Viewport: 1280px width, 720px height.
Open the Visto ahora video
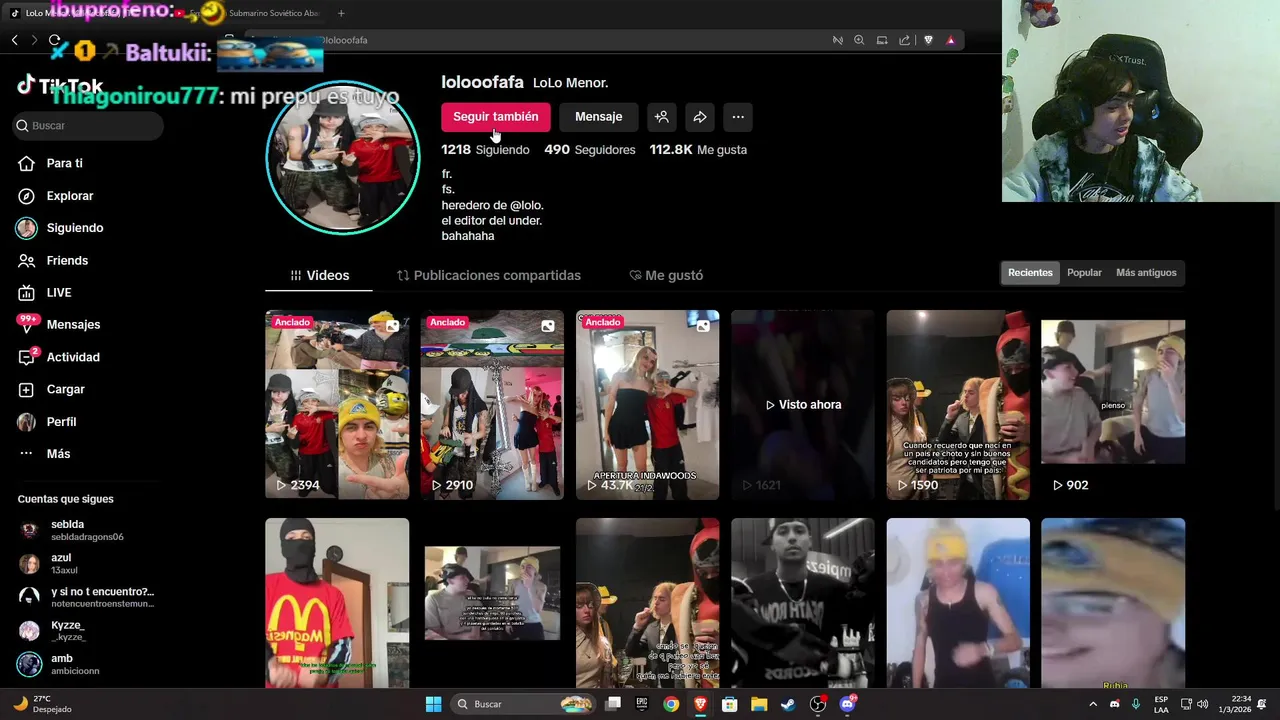(x=802, y=405)
